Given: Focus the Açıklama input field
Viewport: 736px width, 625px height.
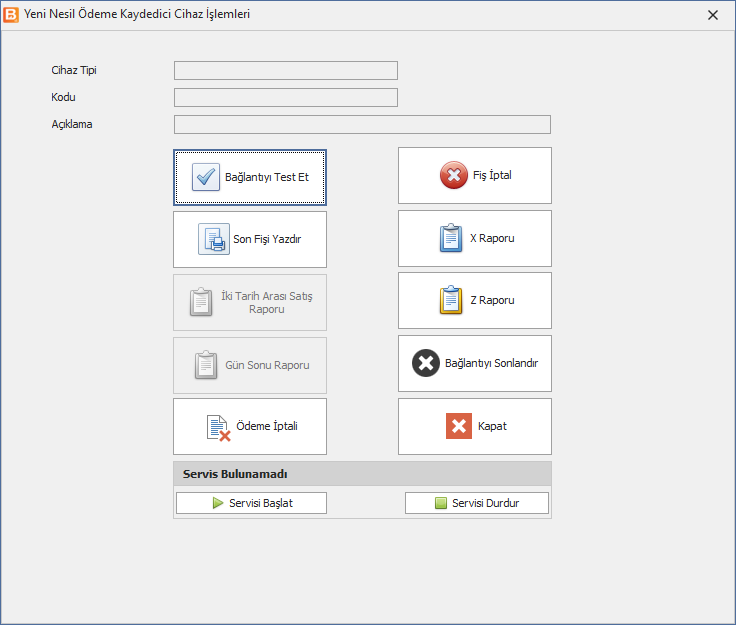Looking at the screenshot, I should click(362, 125).
